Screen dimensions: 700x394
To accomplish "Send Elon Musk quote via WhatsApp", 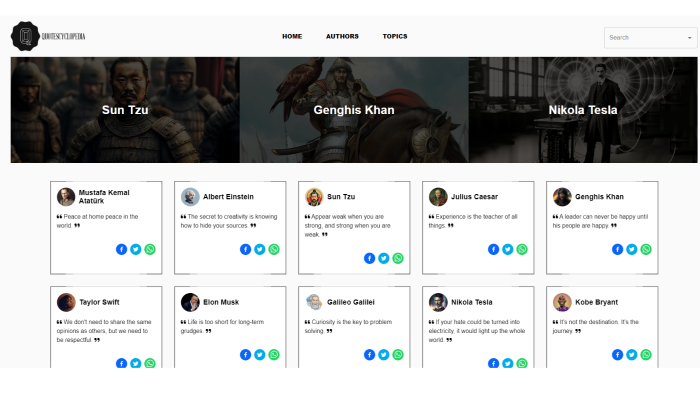I will [x=274, y=355].
